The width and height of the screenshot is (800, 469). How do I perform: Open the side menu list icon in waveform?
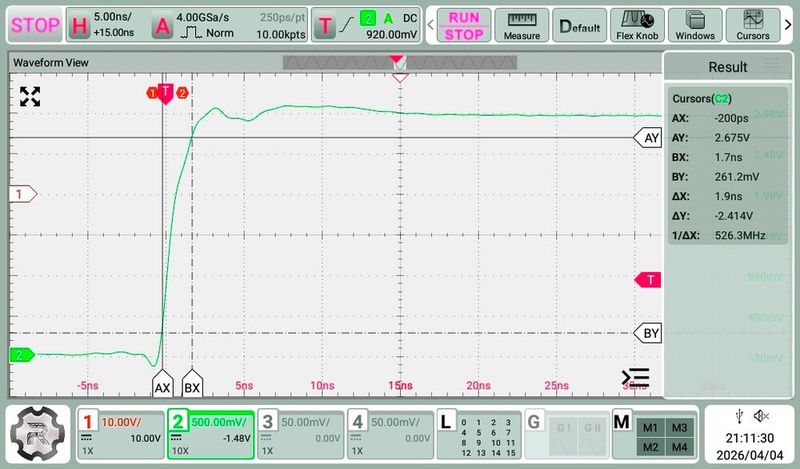pyautogui.click(x=635, y=378)
